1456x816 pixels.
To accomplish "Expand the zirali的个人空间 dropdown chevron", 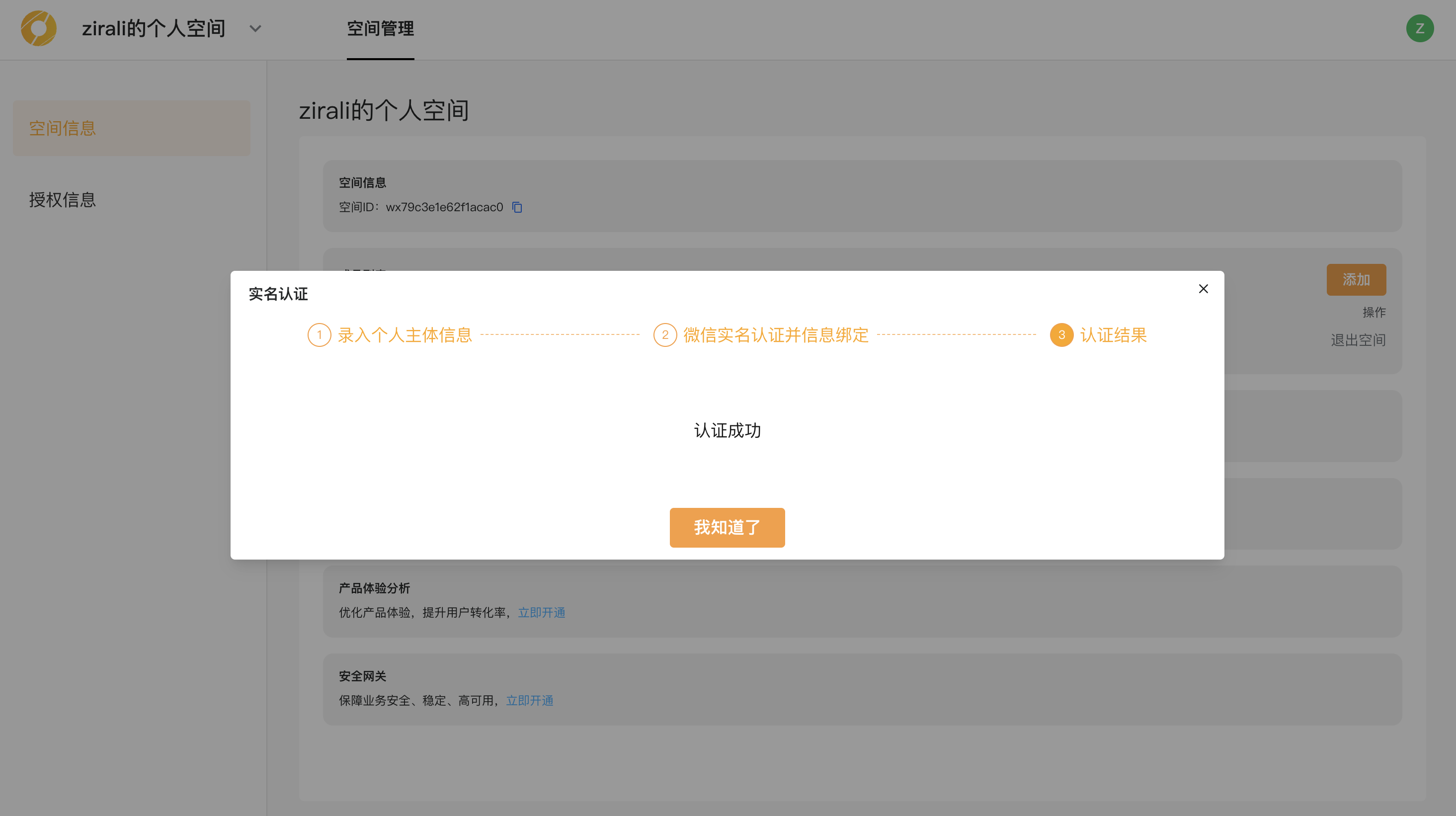I will click(255, 28).
